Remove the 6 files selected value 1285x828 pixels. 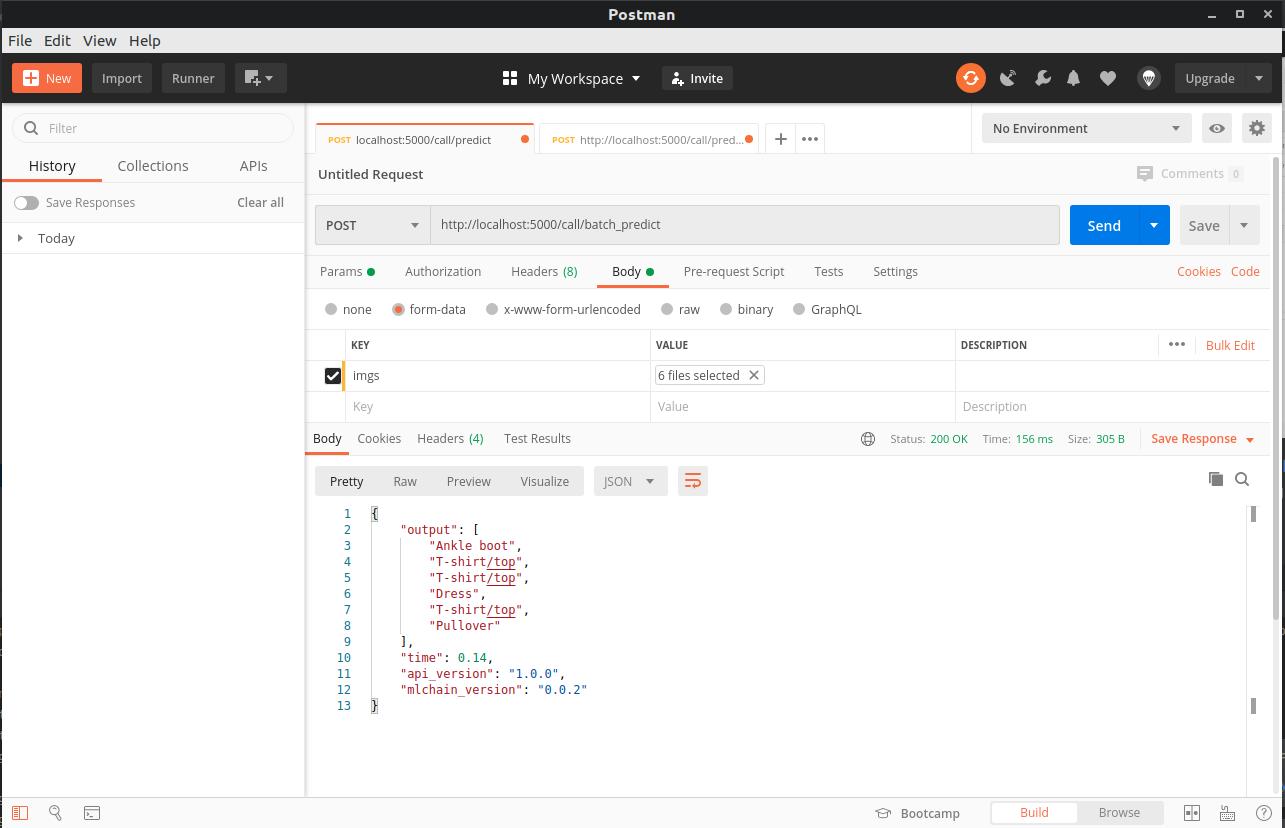(x=754, y=375)
